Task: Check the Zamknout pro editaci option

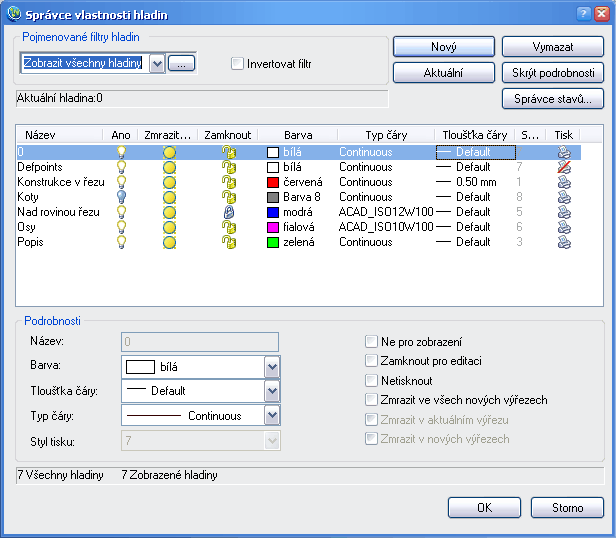Action: coord(372,360)
